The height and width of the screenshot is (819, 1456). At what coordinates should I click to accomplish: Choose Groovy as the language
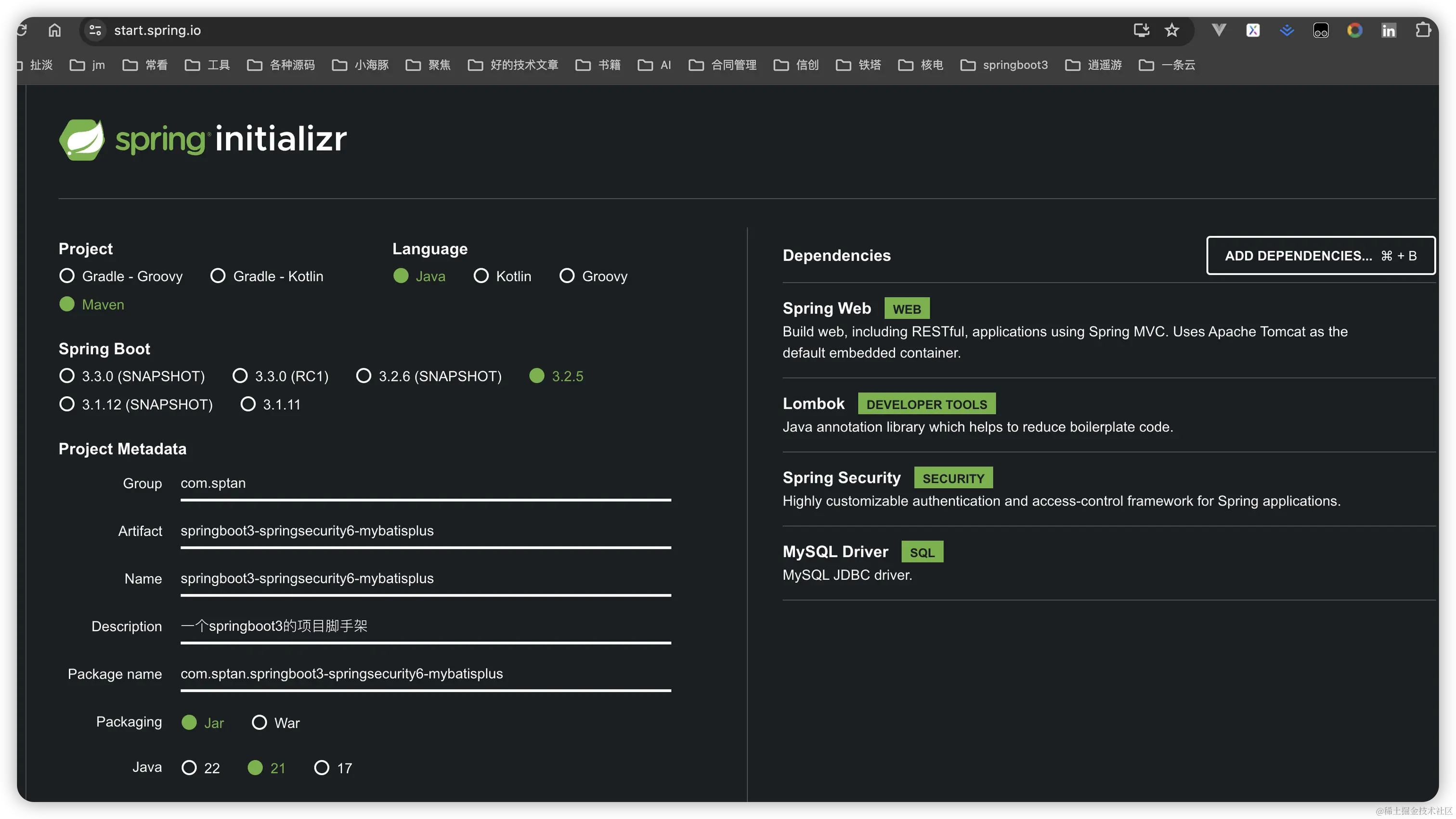[x=594, y=276]
